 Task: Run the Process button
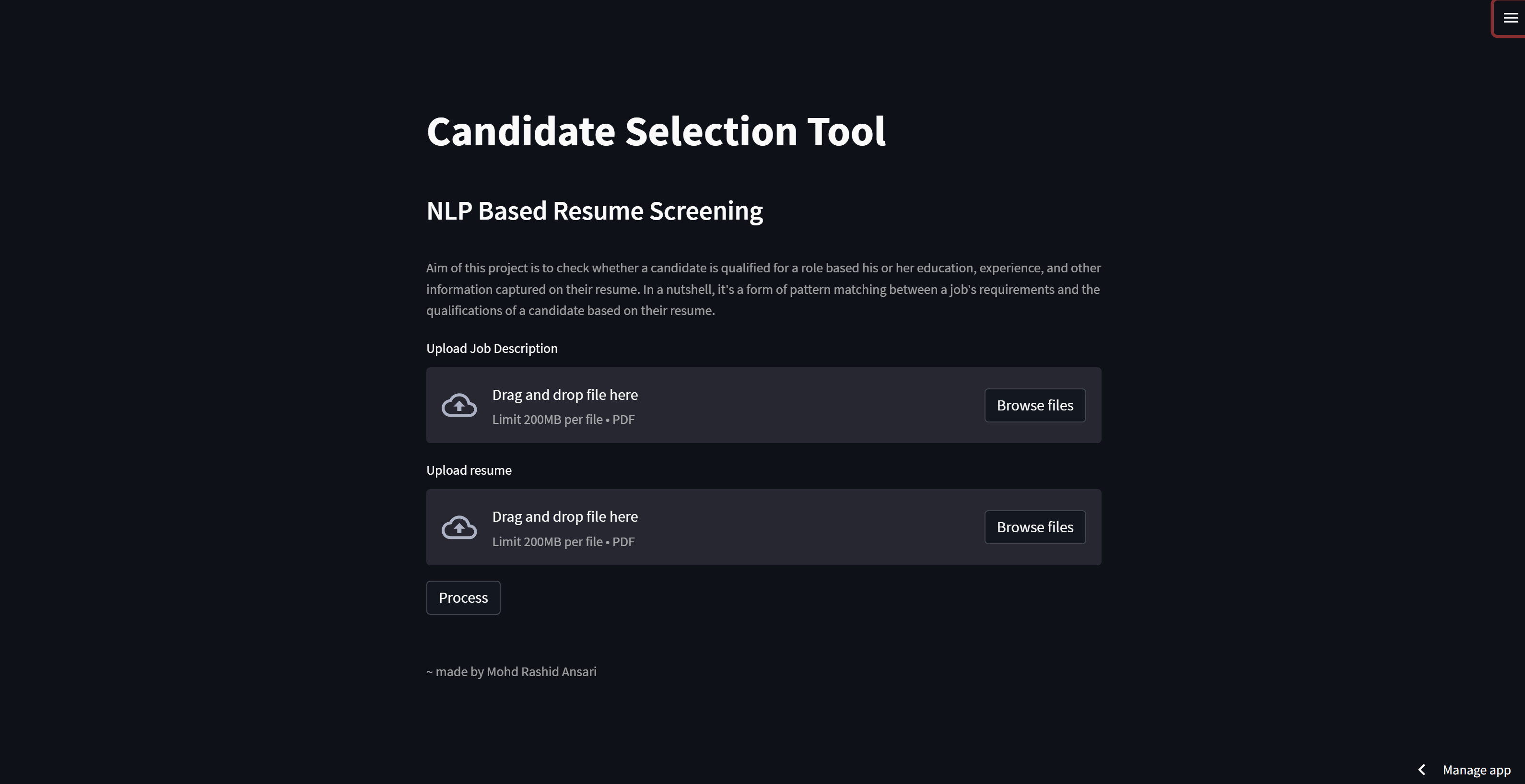pyautogui.click(x=463, y=597)
